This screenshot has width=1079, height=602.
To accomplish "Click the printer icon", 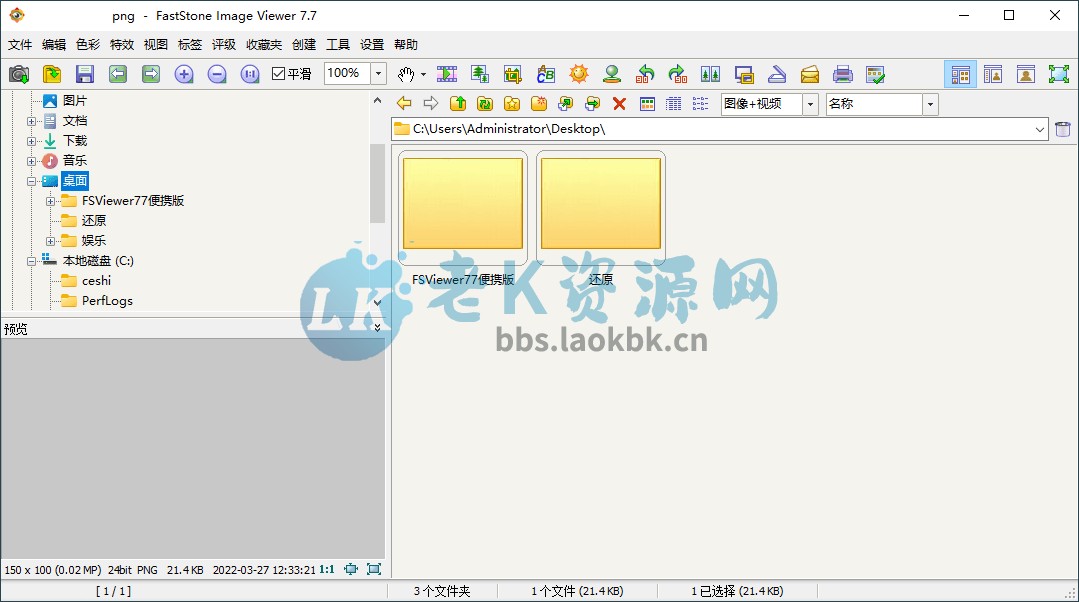I will [x=843, y=74].
